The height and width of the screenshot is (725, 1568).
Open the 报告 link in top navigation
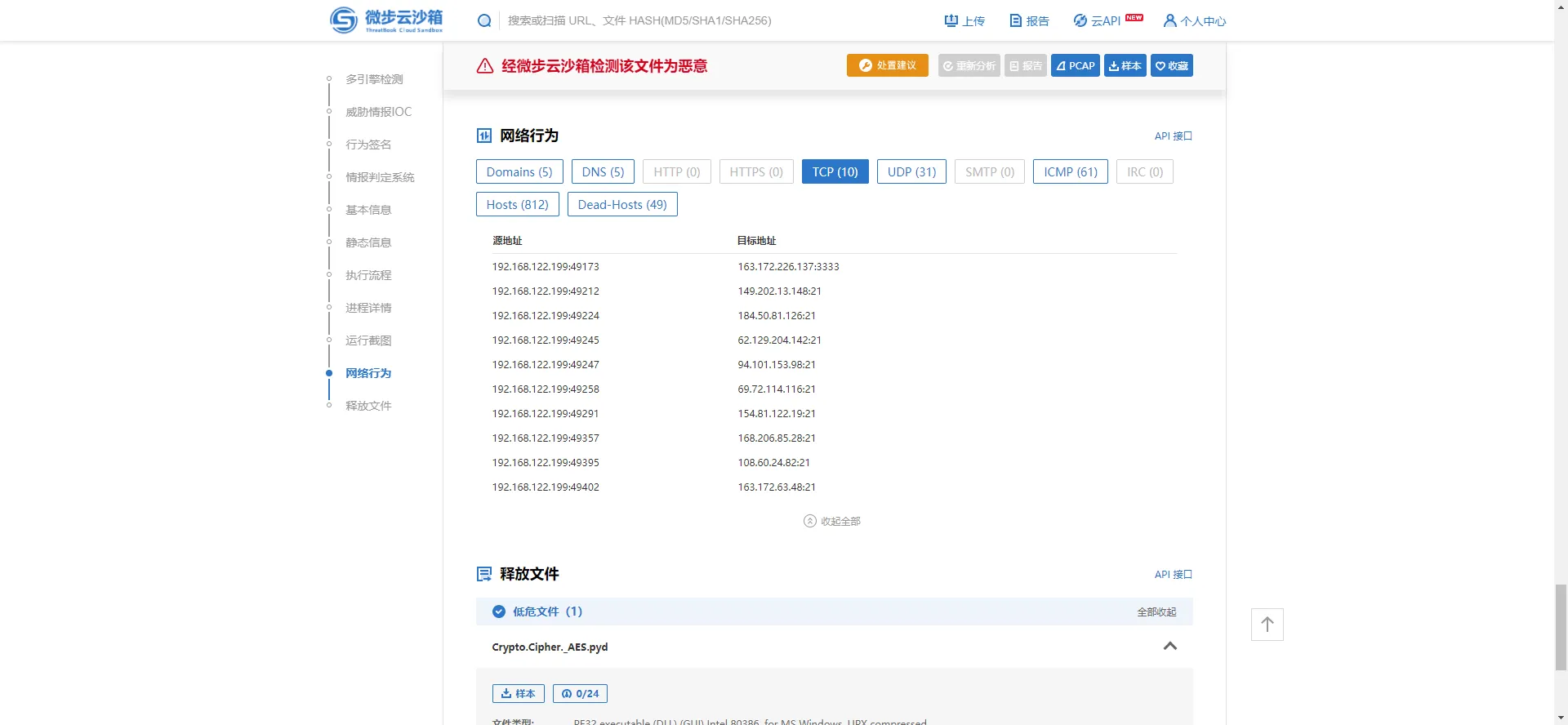click(x=1029, y=20)
